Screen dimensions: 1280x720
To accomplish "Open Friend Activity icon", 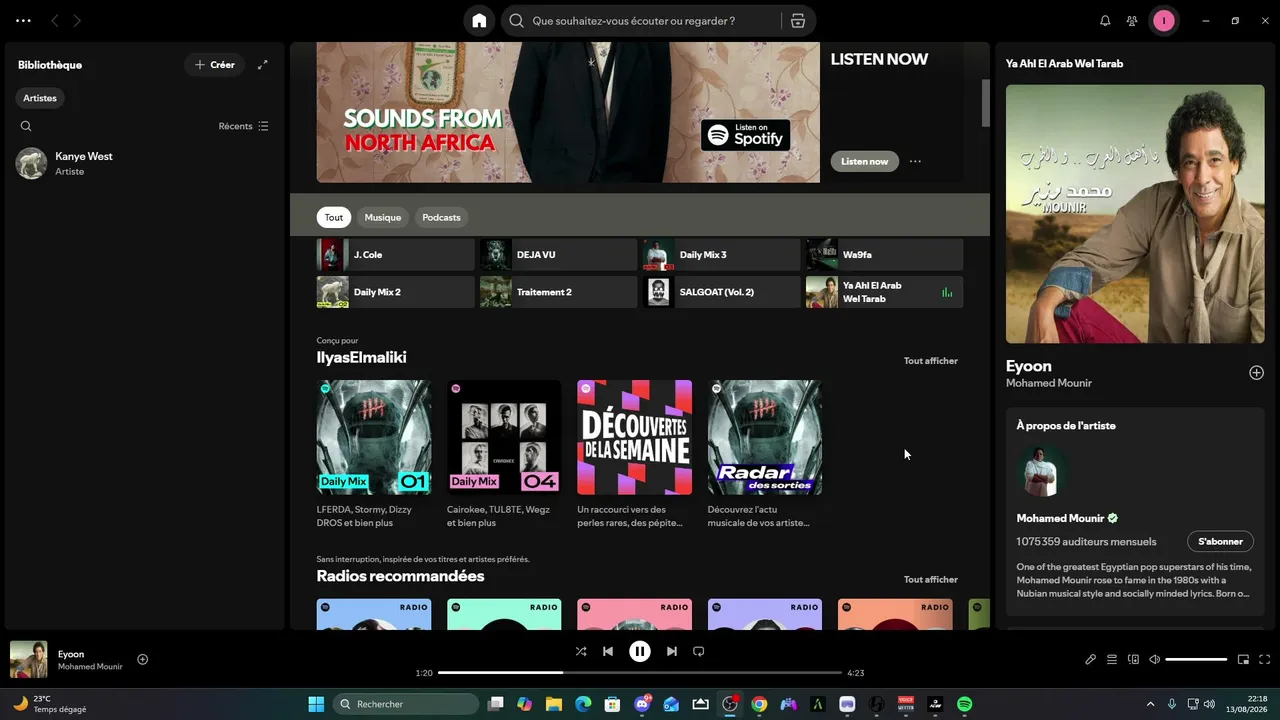I will point(1132,21).
